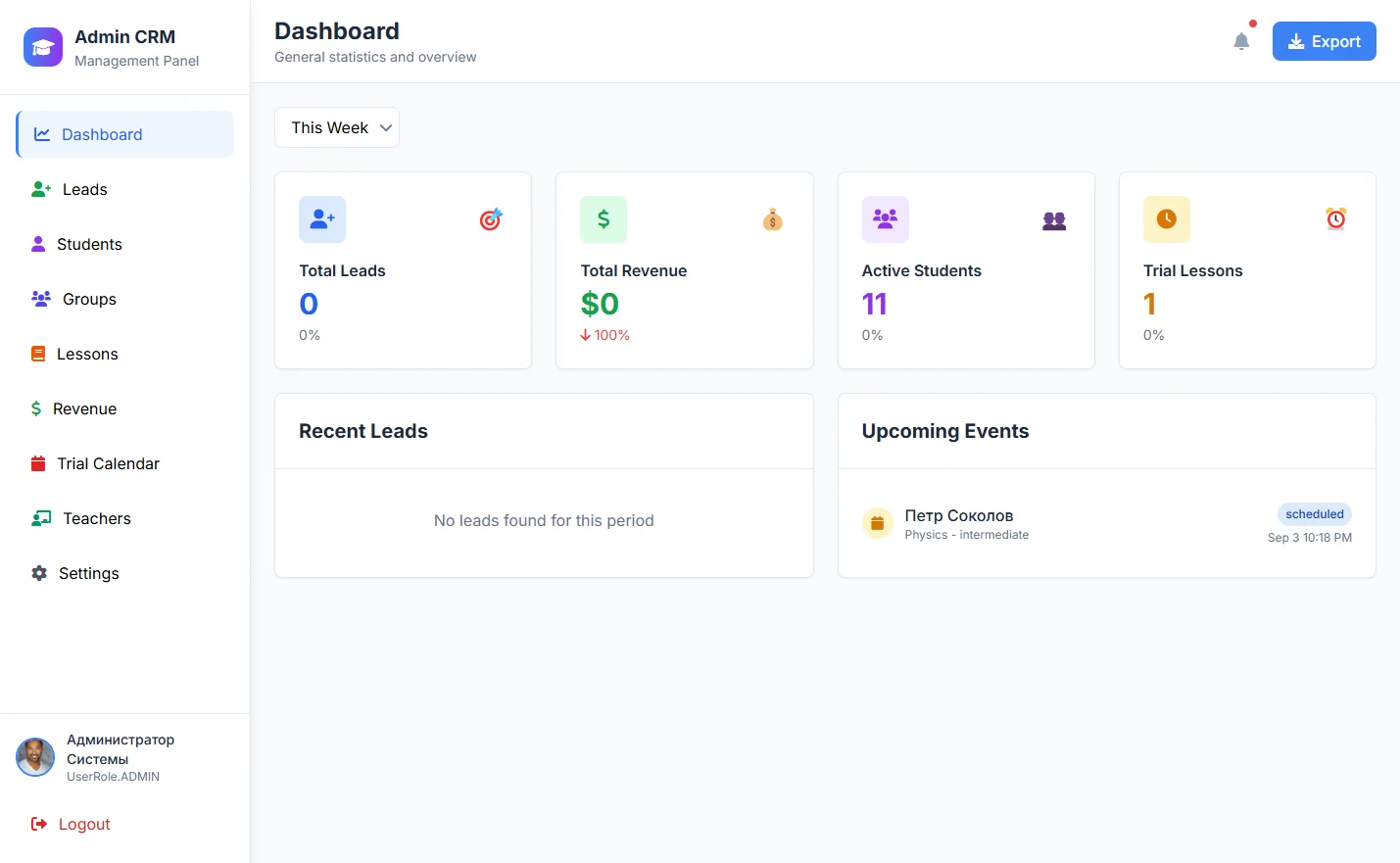Screen dimensions: 1400x863
Task: Click the blue add-user icon on Total Leads card
Action: (x=322, y=219)
